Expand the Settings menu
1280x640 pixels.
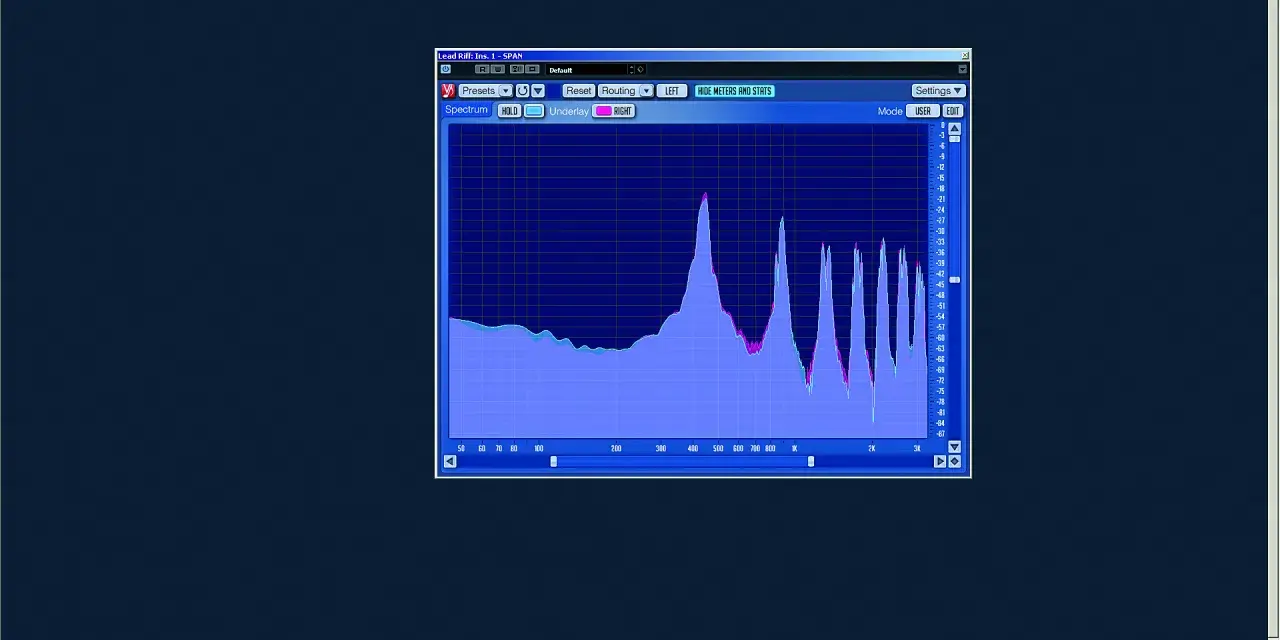(x=937, y=91)
